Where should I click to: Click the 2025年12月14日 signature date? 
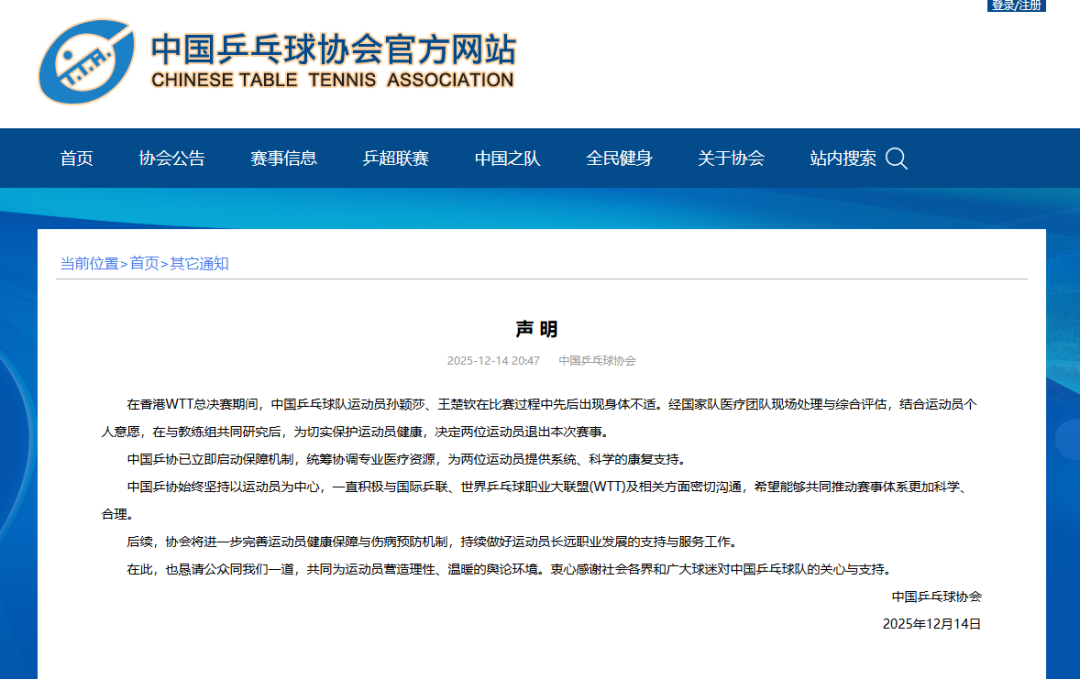coord(931,623)
